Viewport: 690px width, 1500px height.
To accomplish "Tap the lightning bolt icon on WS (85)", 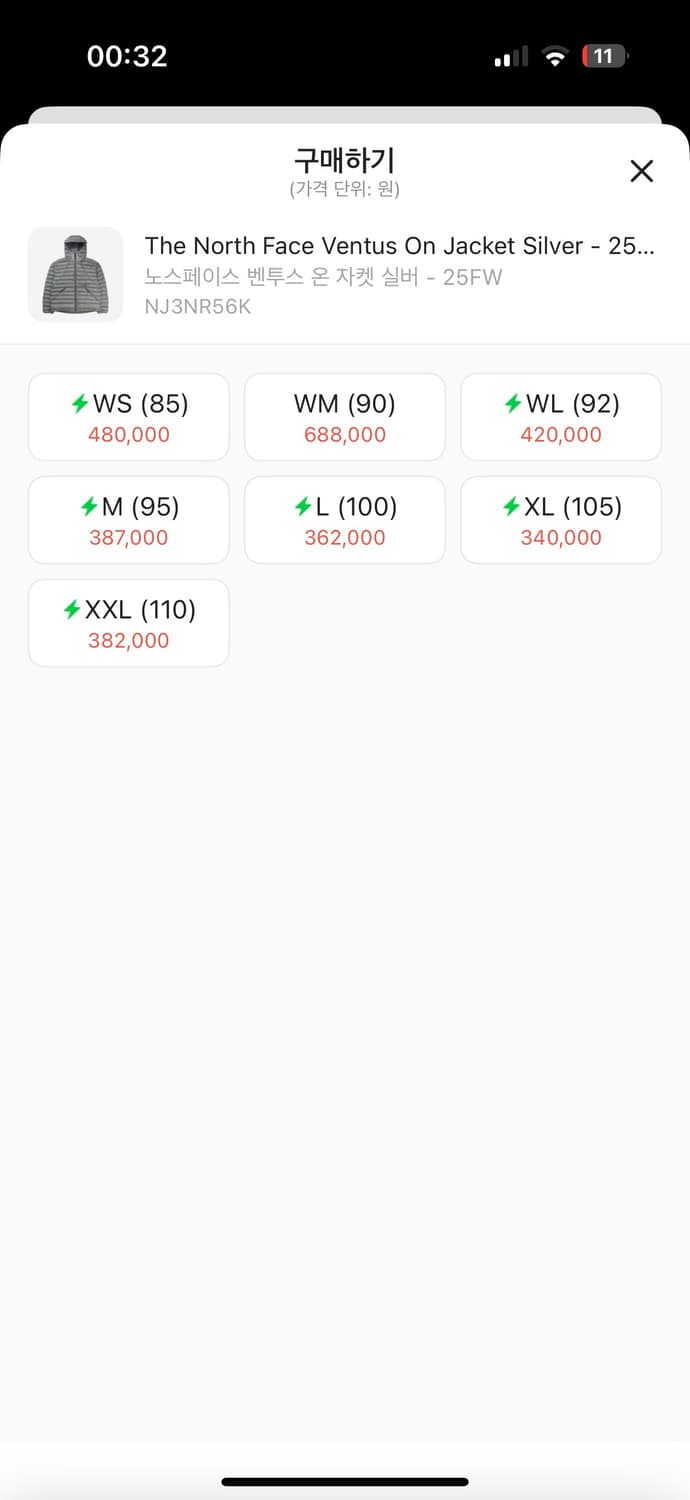I will (x=80, y=404).
